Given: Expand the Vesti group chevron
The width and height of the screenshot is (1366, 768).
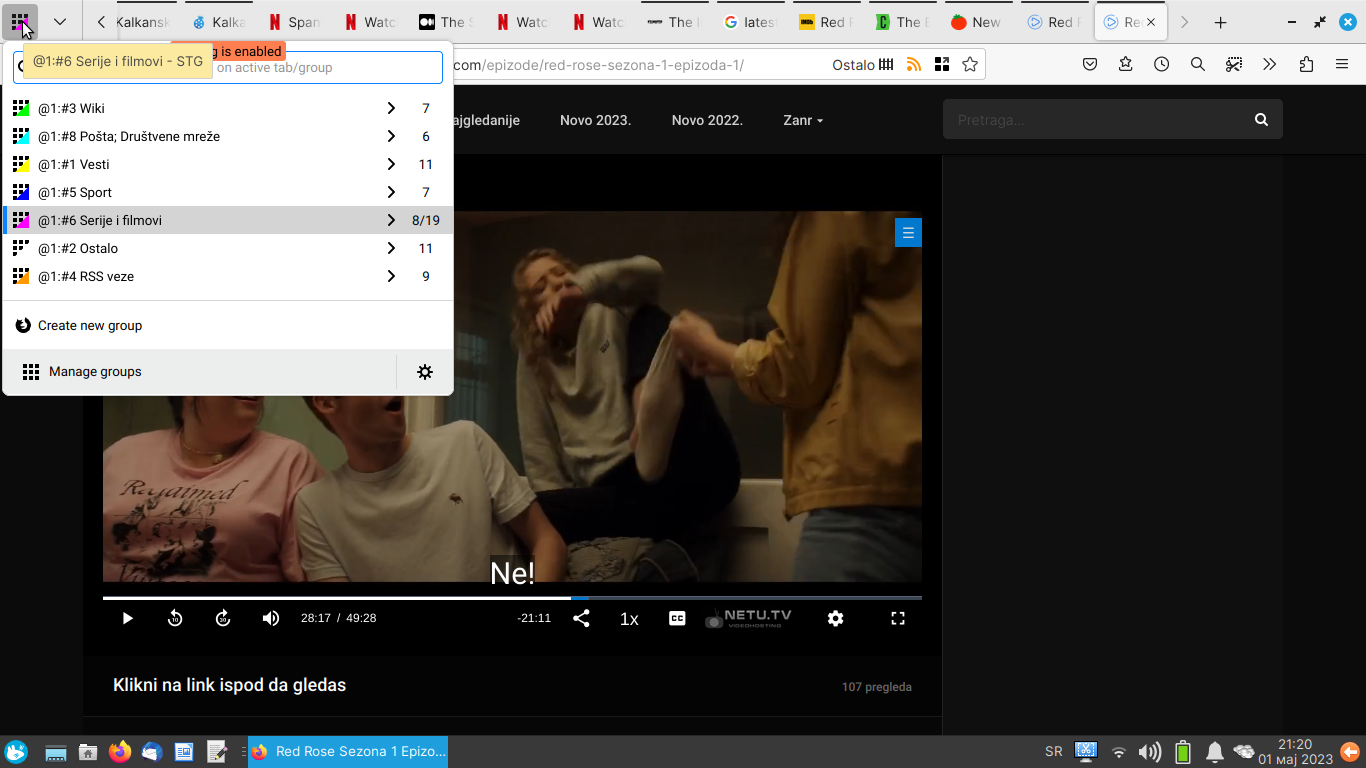Looking at the screenshot, I should coord(391,164).
